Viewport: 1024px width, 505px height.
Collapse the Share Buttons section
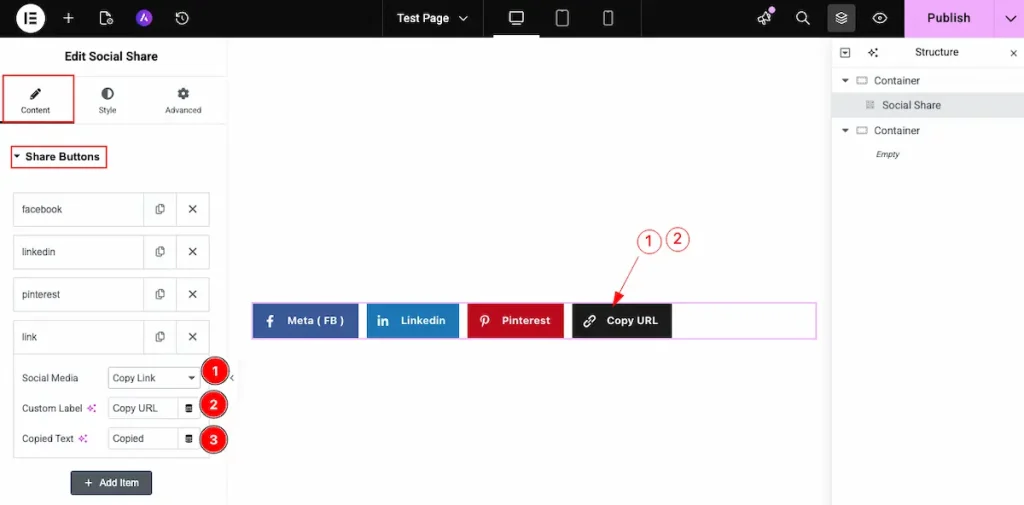(x=58, y=157)
